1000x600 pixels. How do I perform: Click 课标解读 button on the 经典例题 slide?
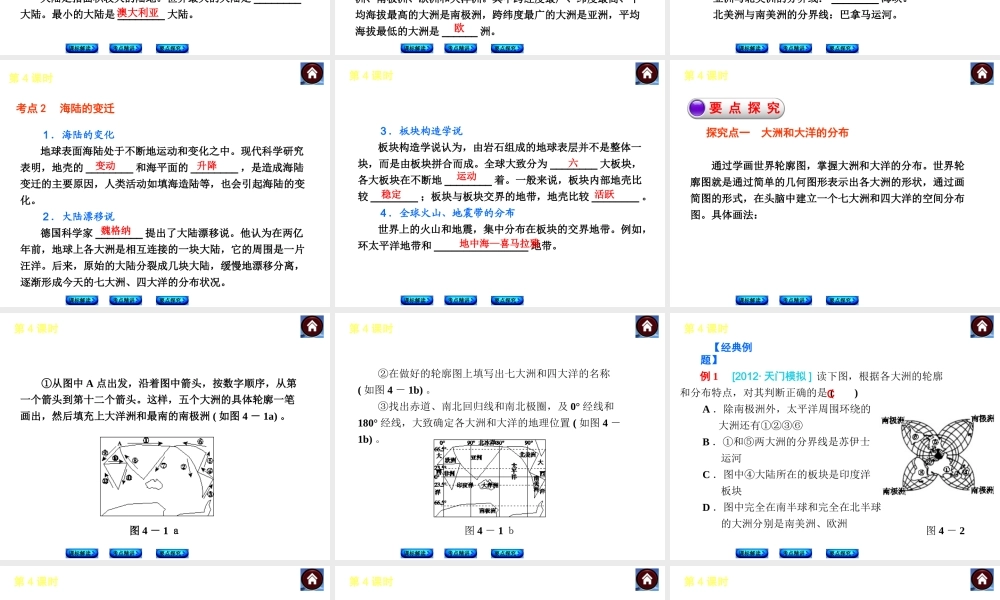point(751,553)
